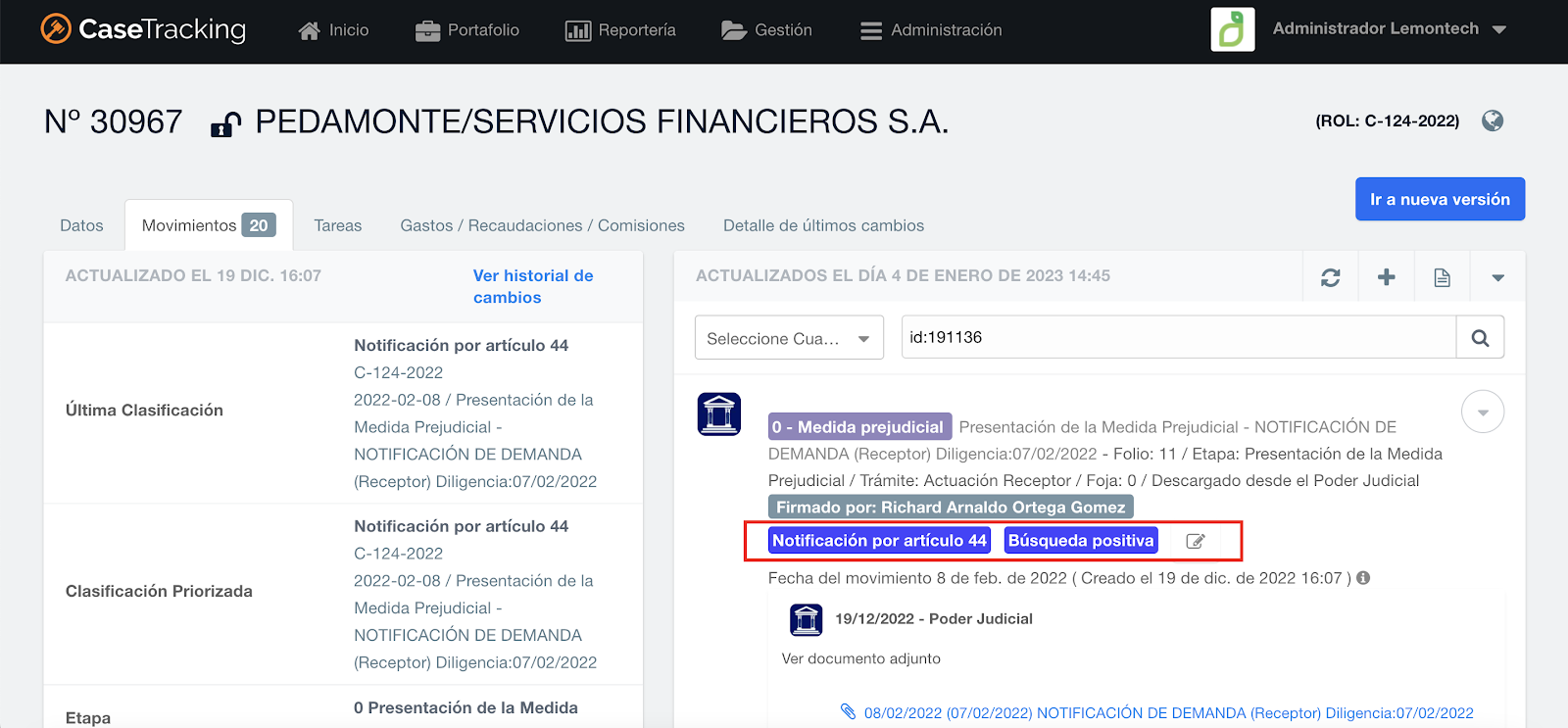Click the Búsqueda positiva tag
Screen dimensions: 1568x728
(1081, 540)
